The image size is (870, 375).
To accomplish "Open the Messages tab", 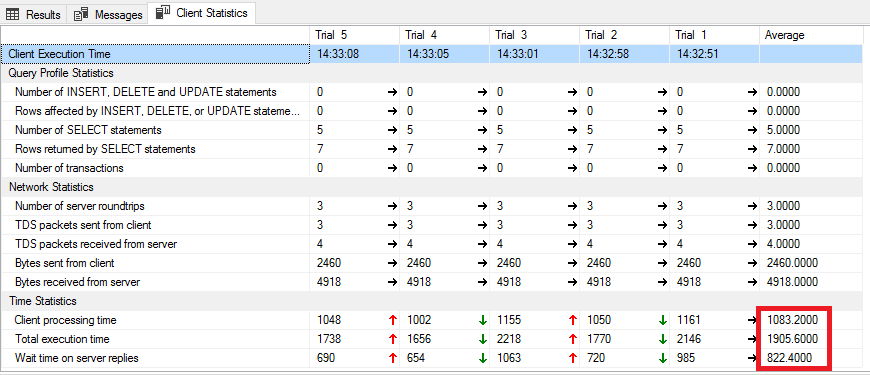I will pyautogui.click(x=107, y=14).
